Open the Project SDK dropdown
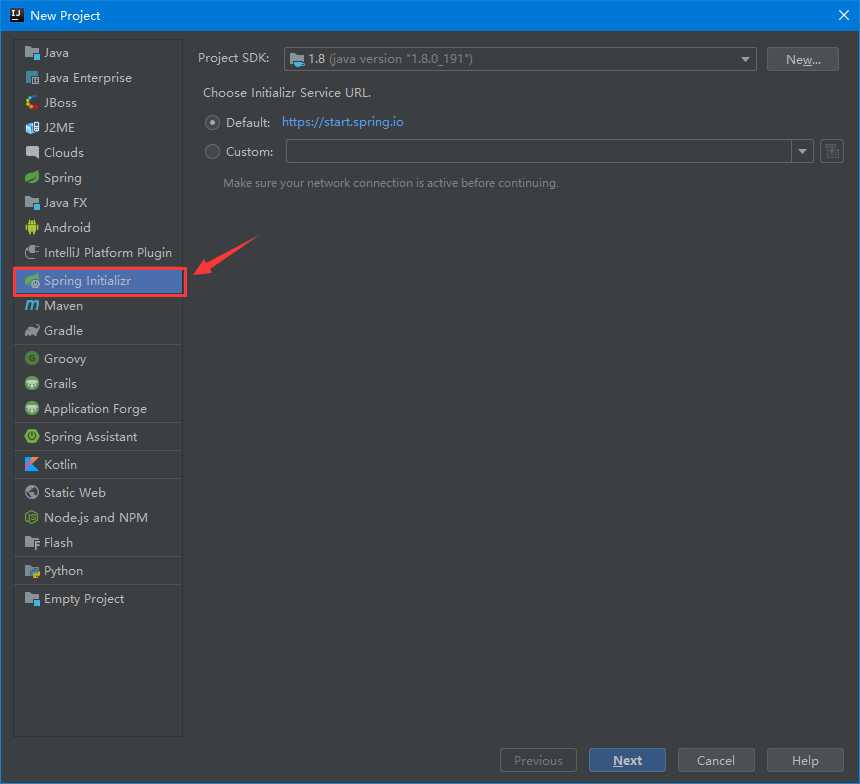Viewport: 860px width, 784px height. click(520, 59)
